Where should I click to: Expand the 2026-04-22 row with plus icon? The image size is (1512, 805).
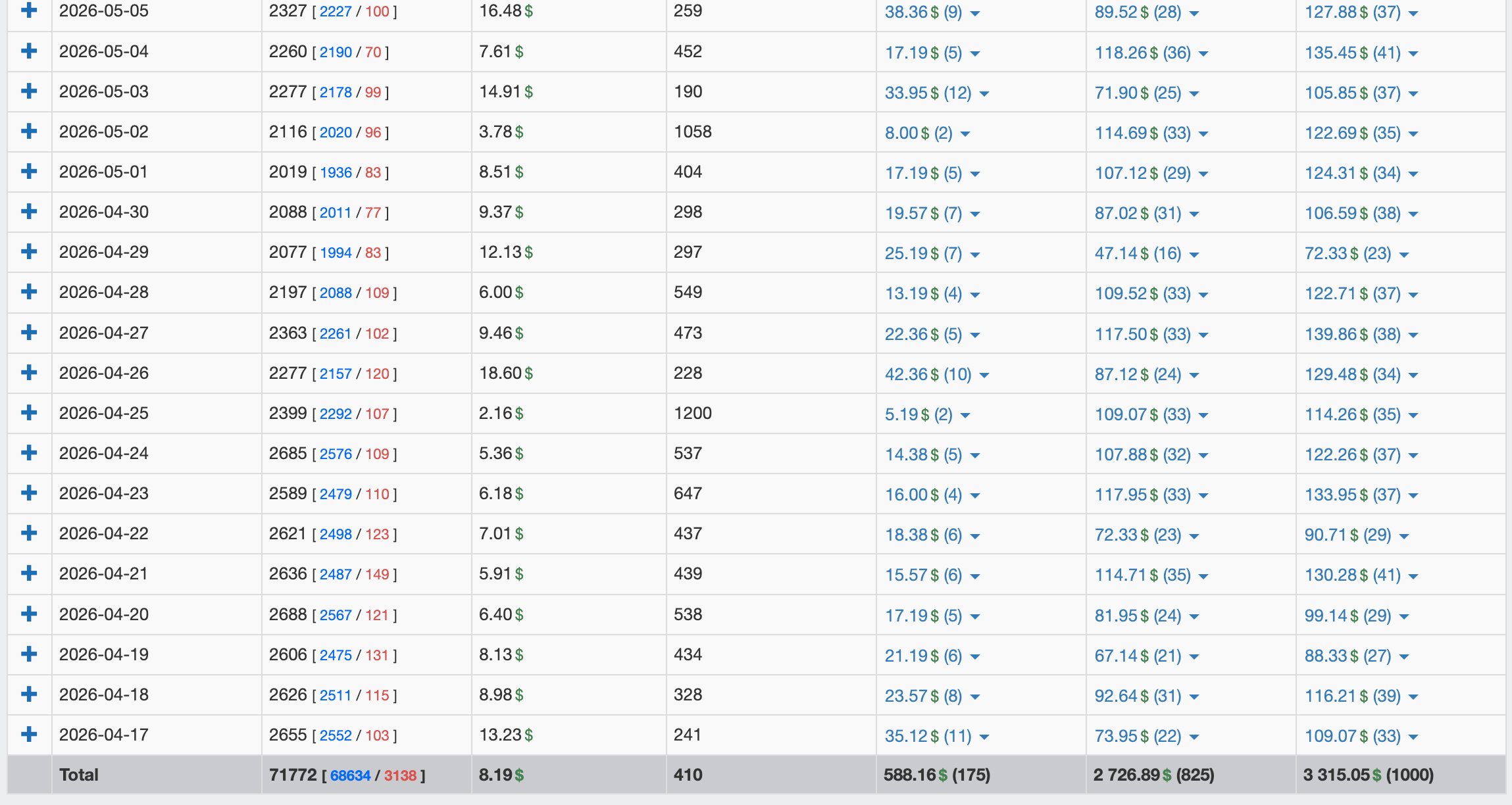coord(29,533)
